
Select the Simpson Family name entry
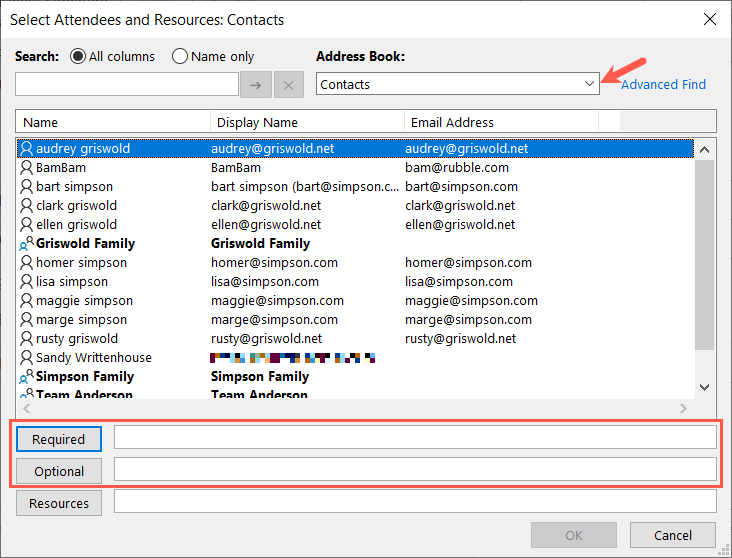85,376
